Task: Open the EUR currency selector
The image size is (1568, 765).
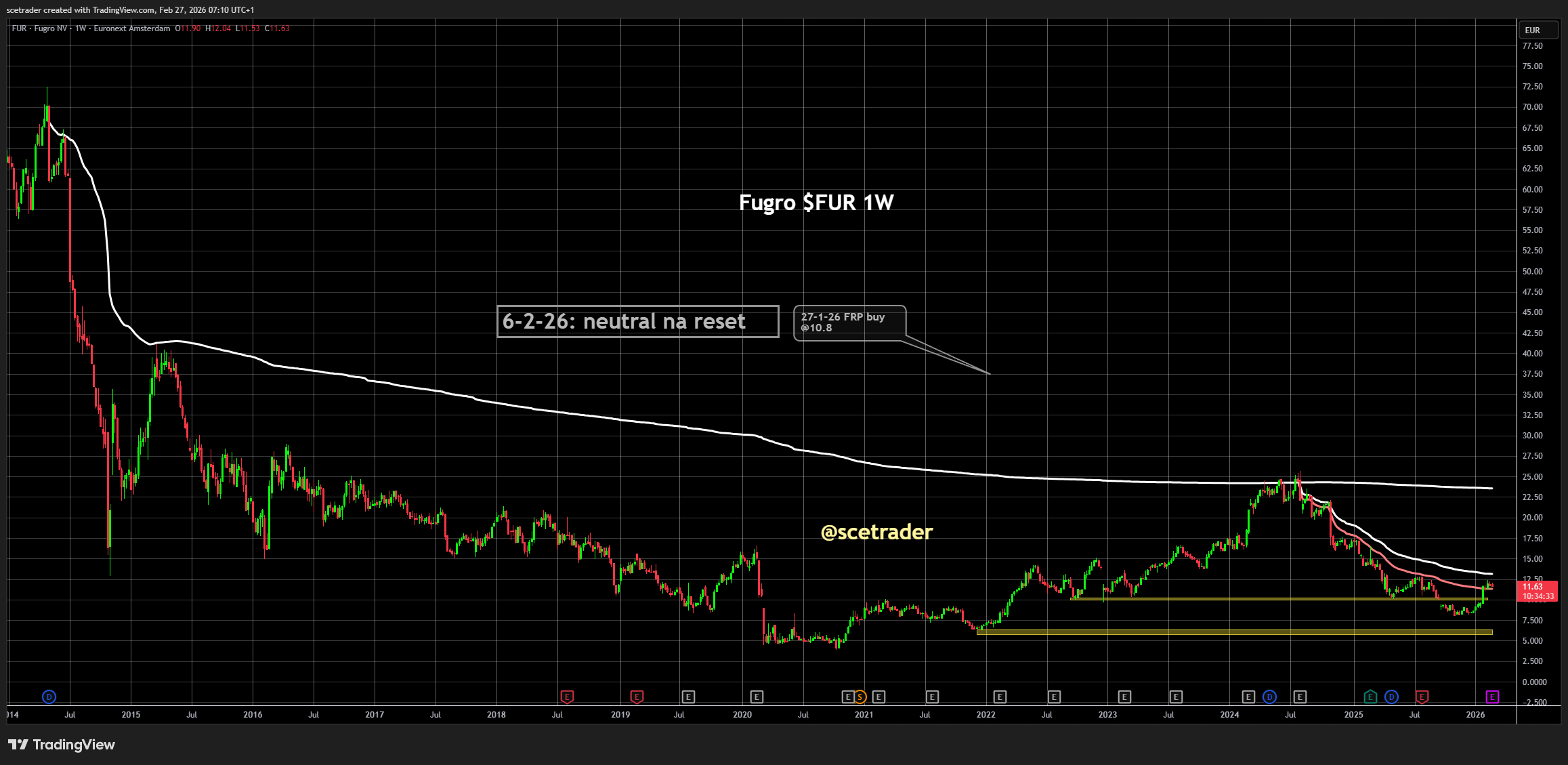Action: [x=1533, y=30]
